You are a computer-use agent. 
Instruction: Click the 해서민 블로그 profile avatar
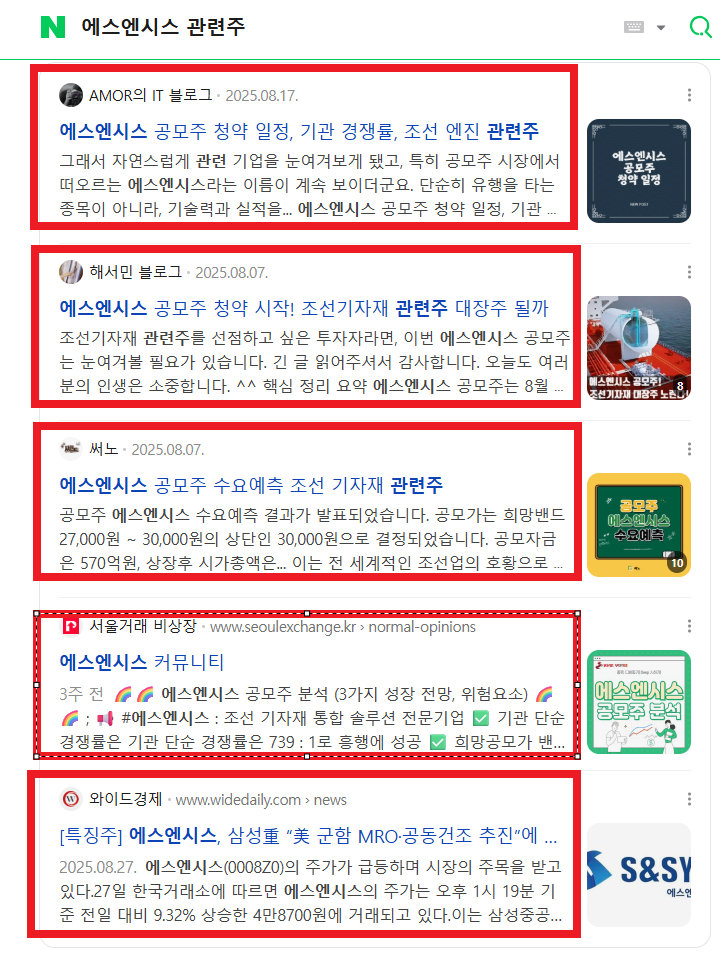(x=71, y=272)
